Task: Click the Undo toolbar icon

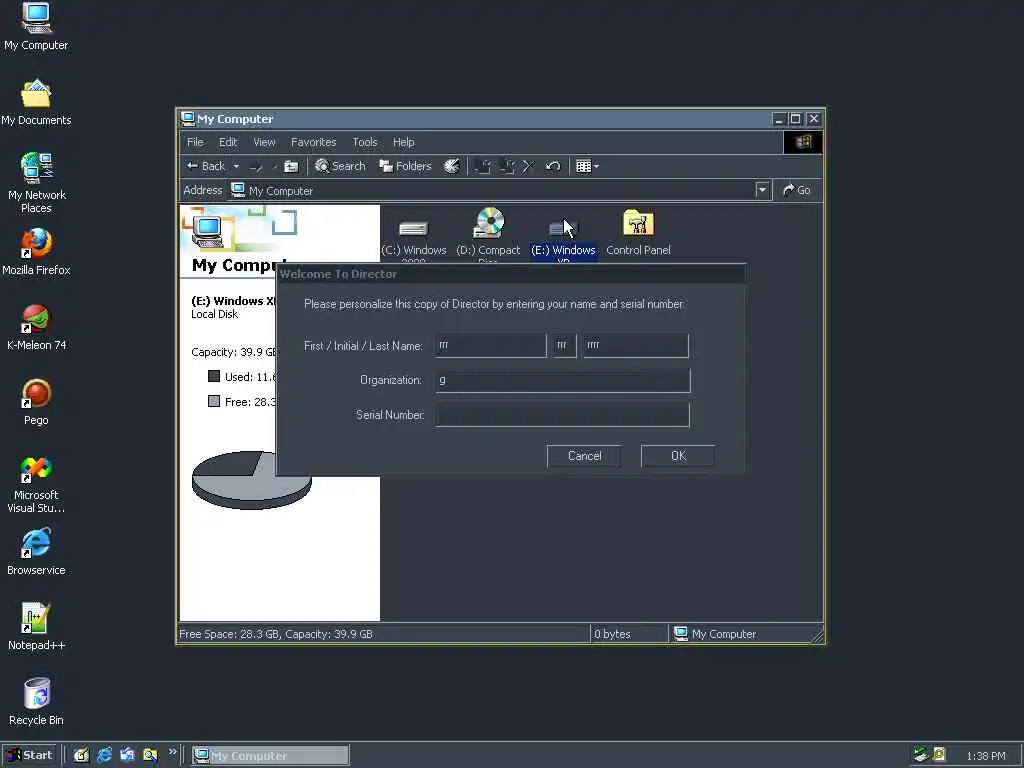Action: tap(552, 167)
